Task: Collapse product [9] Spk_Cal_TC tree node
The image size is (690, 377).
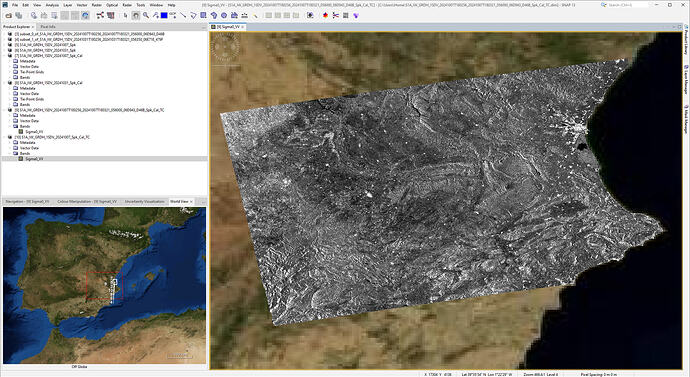Action: coord(5,110)
